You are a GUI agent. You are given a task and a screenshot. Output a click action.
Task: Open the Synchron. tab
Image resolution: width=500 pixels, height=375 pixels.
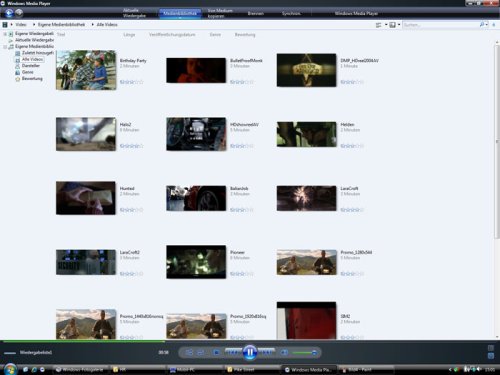coord(291,13)
